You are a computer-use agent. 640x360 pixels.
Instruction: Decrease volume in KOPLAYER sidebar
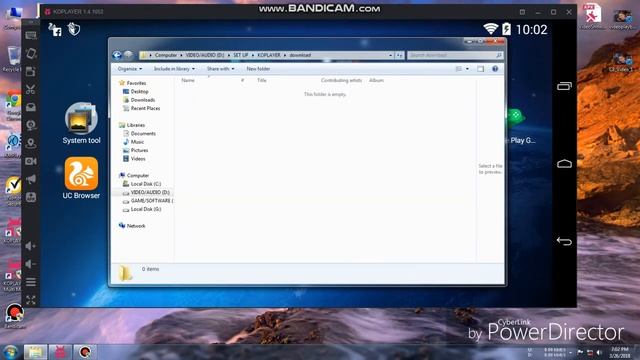[x=31, y=264]
